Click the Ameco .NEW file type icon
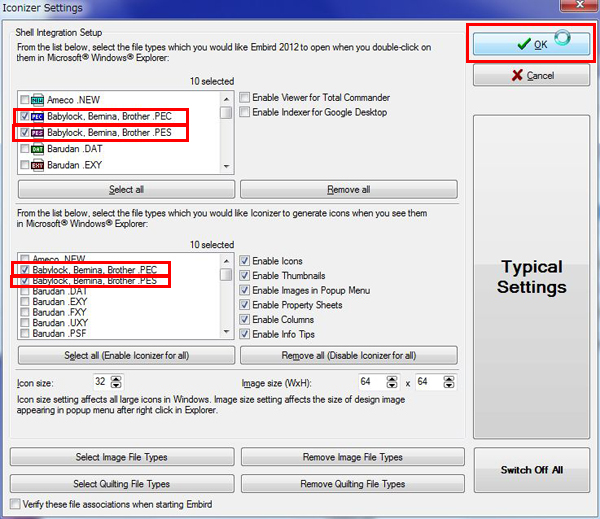Viewport: 600px width, 519px height. (38, 100)
